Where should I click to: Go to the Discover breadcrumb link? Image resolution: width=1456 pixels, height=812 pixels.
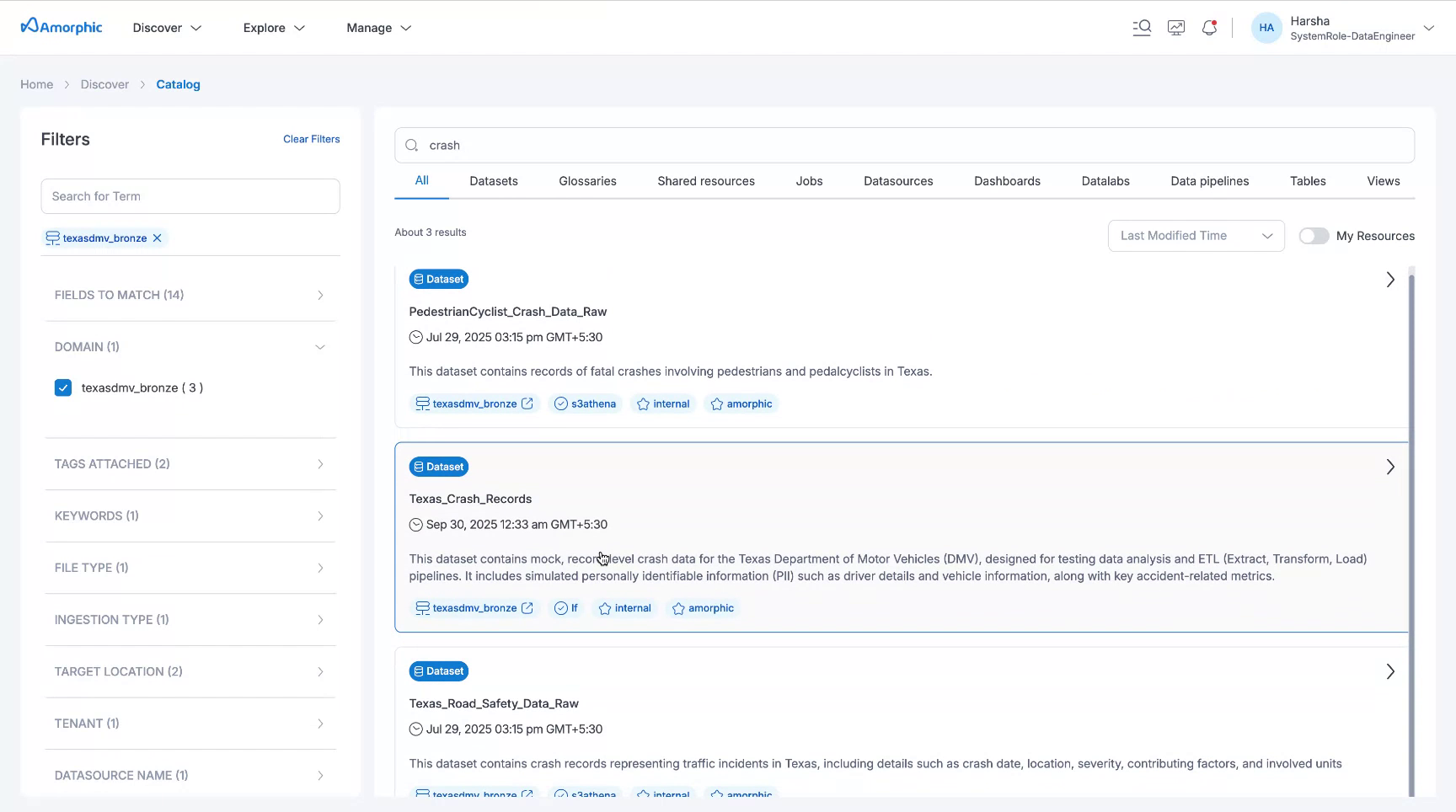[x=104, y=84]
